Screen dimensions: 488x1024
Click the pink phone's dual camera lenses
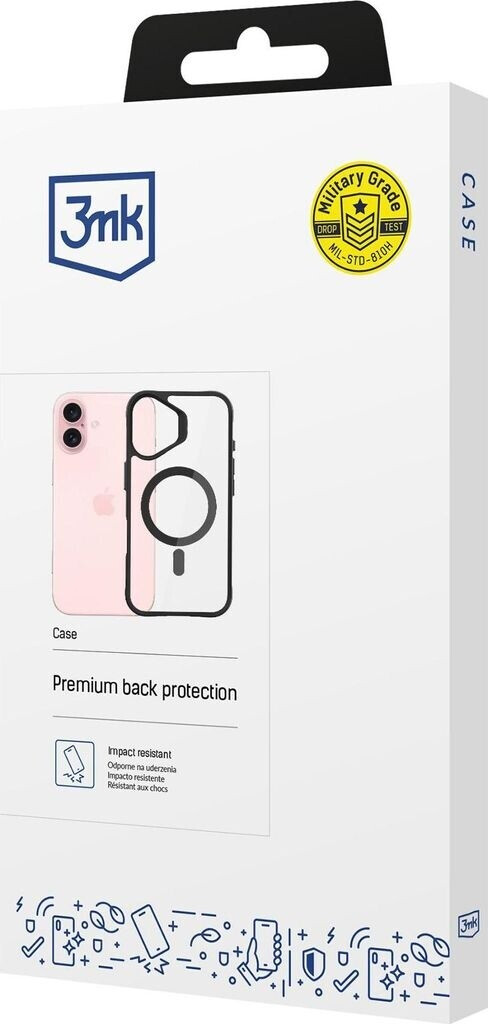pos(72,425)
